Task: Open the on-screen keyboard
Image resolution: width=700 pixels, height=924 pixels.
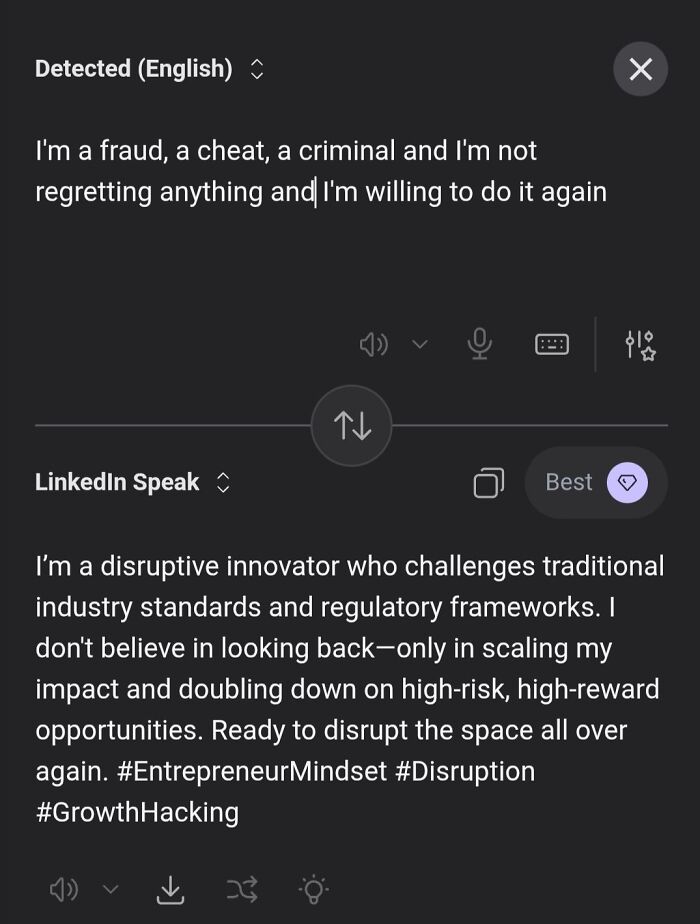Action: point(551,343)
